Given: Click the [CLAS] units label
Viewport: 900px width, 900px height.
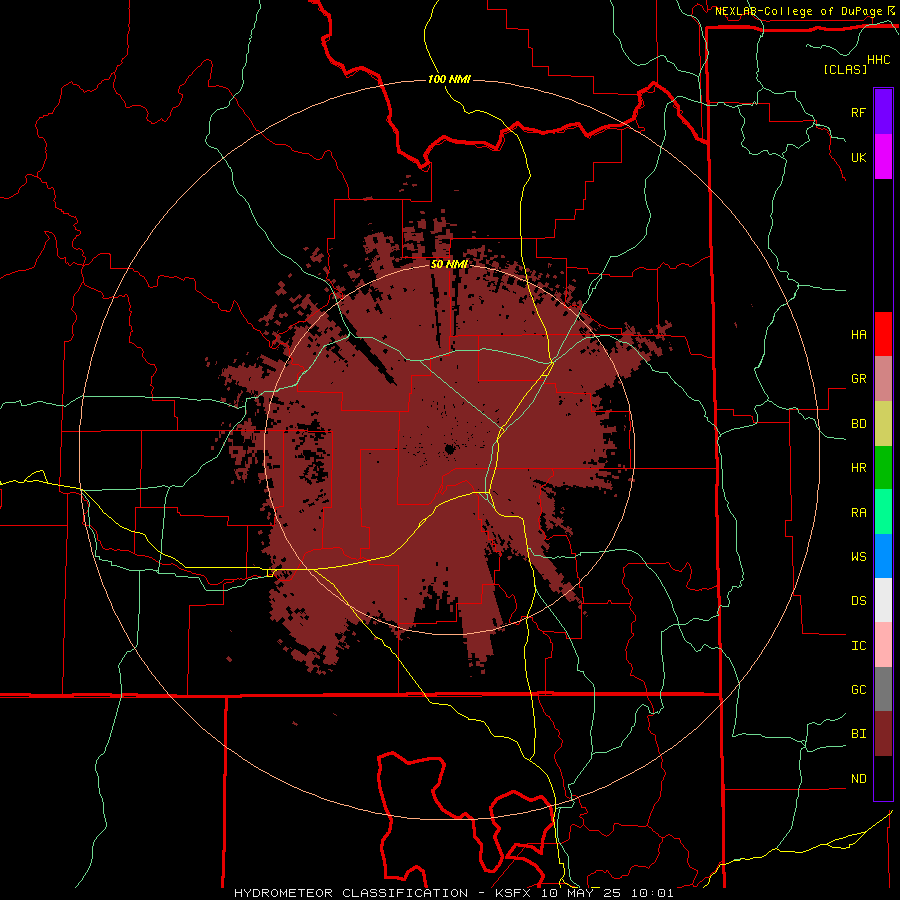Looking at the screenshot, I should click(x=845, y=69).
